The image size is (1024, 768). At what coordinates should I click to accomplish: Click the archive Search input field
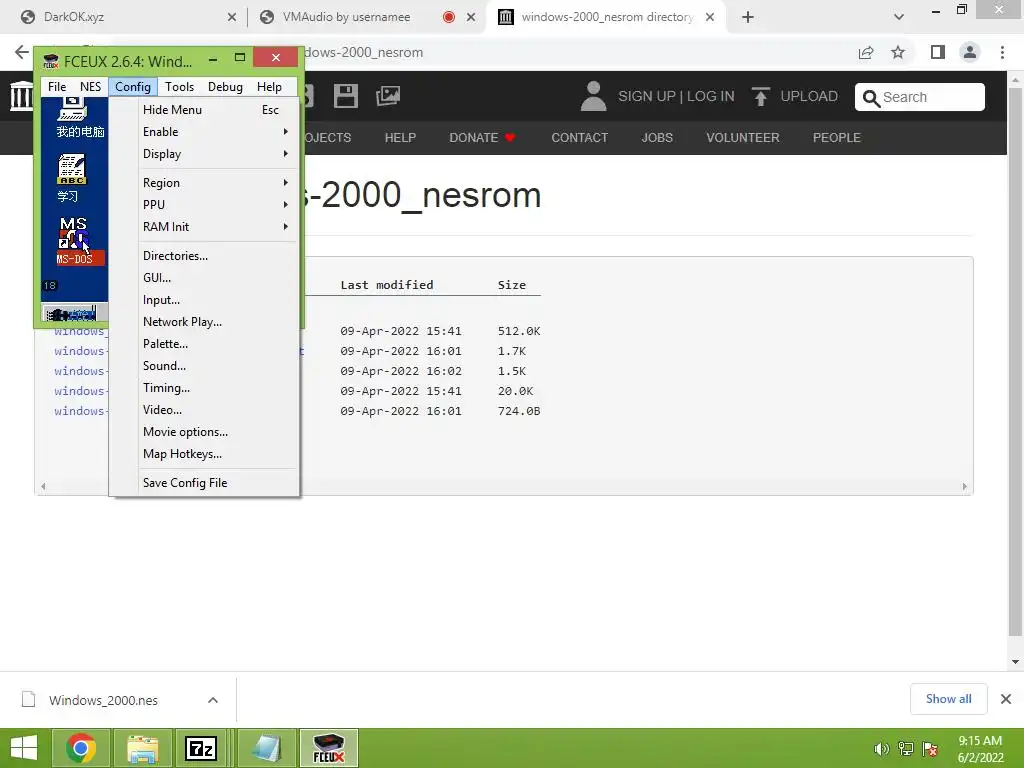coord(920,97)
